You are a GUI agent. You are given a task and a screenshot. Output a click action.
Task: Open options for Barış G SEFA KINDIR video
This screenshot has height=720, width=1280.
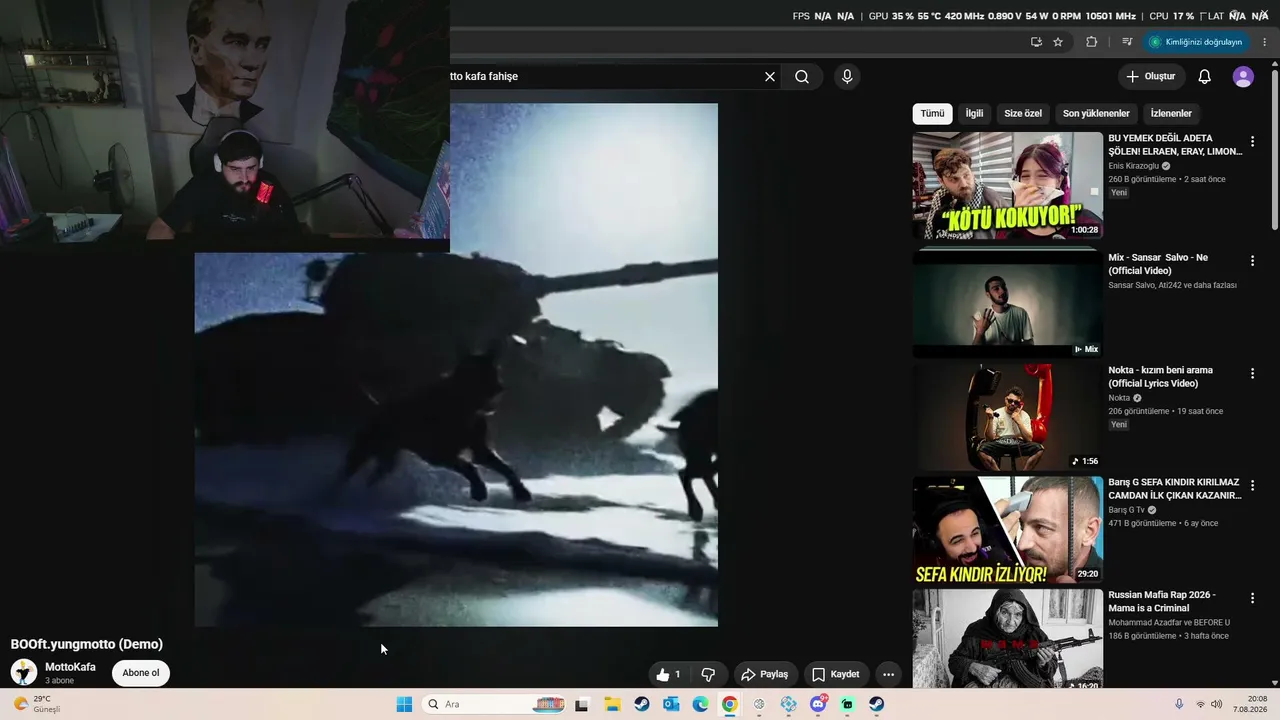[x=1252, y=486]
